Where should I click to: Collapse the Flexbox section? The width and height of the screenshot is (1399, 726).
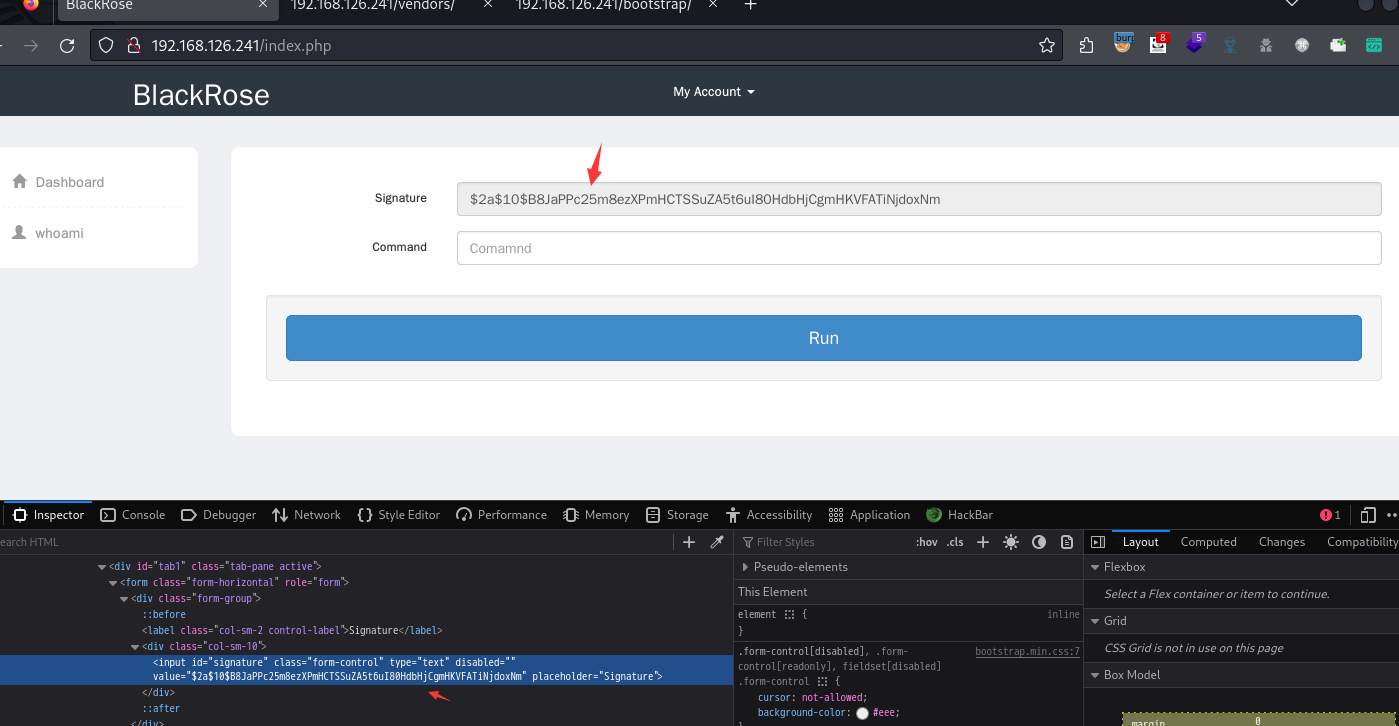[x=1095, y=567]
